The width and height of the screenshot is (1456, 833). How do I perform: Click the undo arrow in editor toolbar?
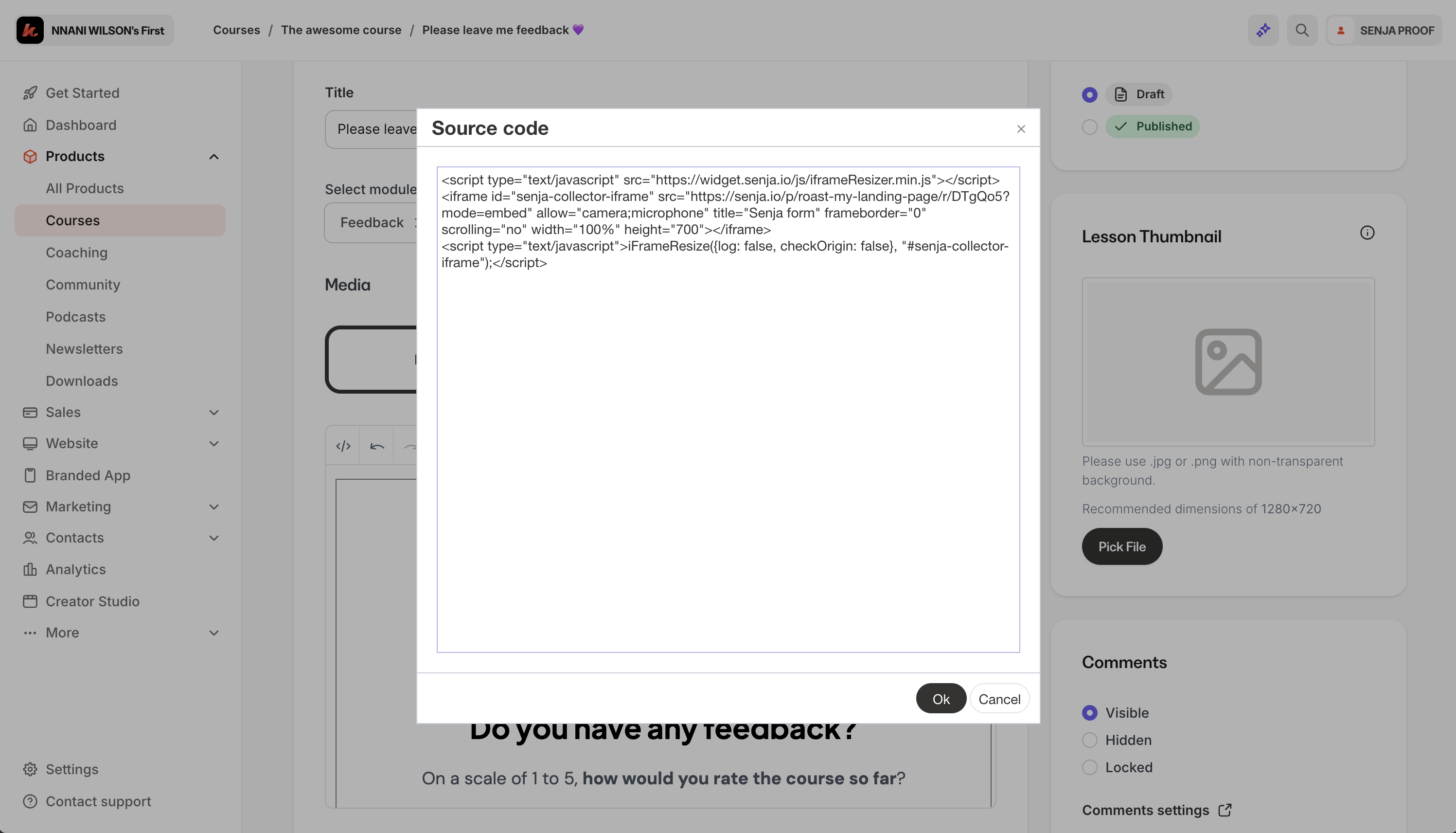pyautogui.click(x=377, y=446)
